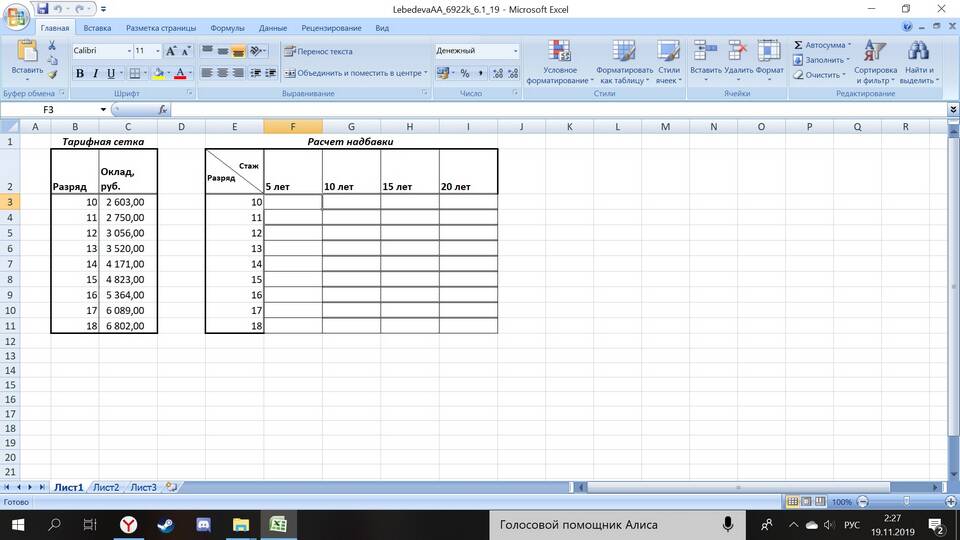This screenshot has width=960, height=540.
Task: Open the Формат cells menu
Action: pos(769,60)
